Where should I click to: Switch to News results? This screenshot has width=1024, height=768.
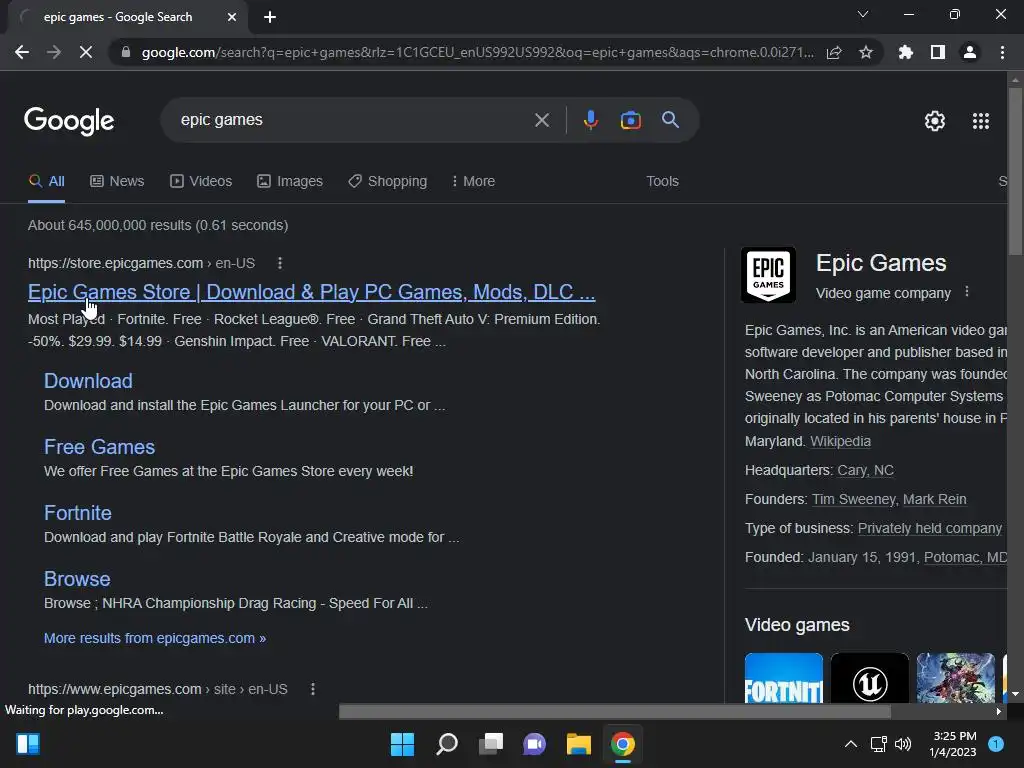[x=117, y=182]
